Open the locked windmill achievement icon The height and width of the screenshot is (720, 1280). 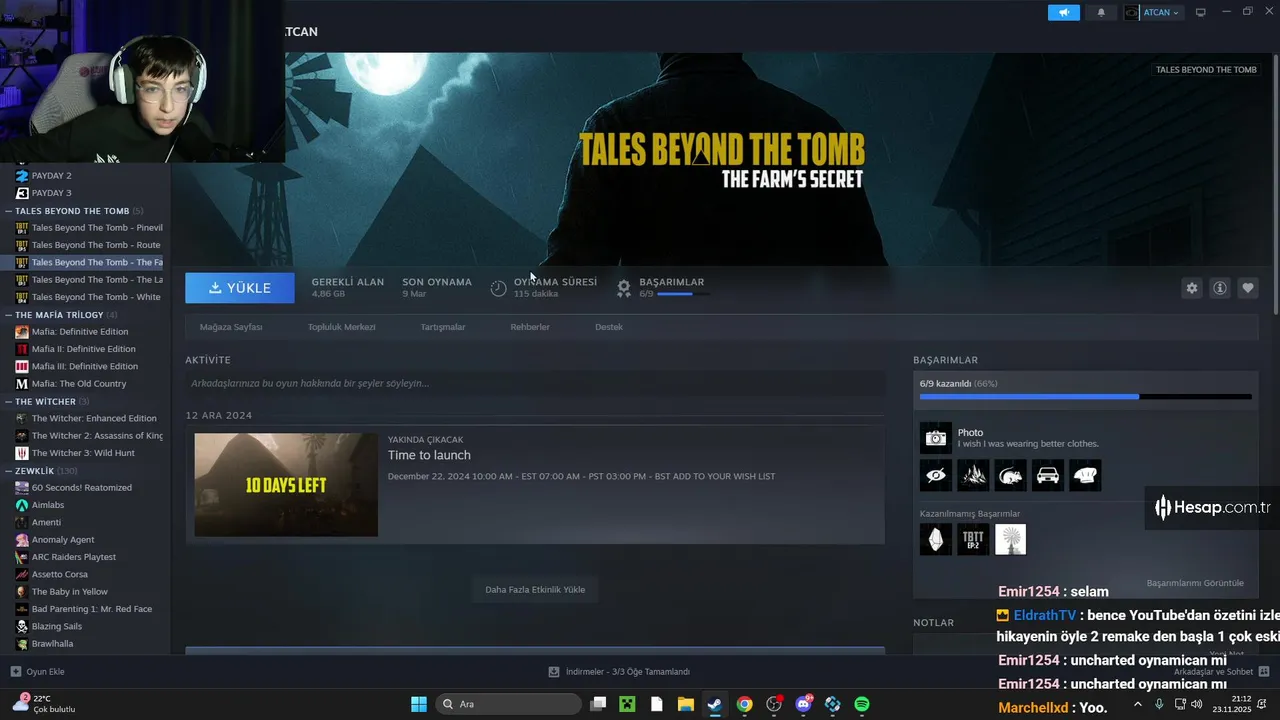(x=1010, y=539)
